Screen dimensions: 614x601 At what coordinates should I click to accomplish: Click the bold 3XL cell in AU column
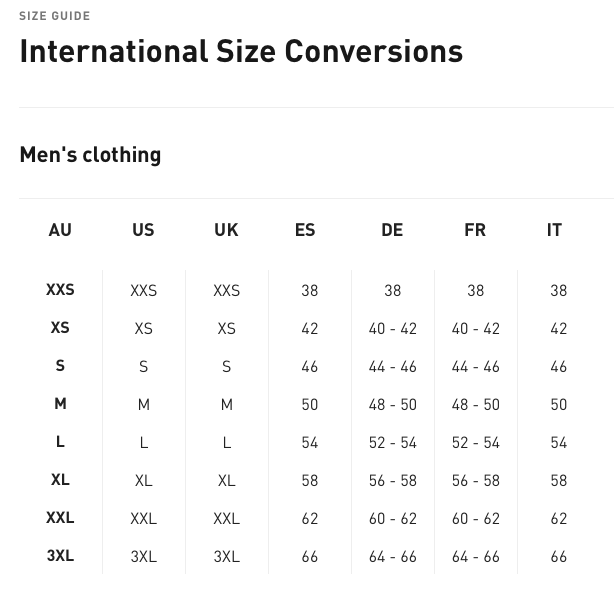click(60, 556)
